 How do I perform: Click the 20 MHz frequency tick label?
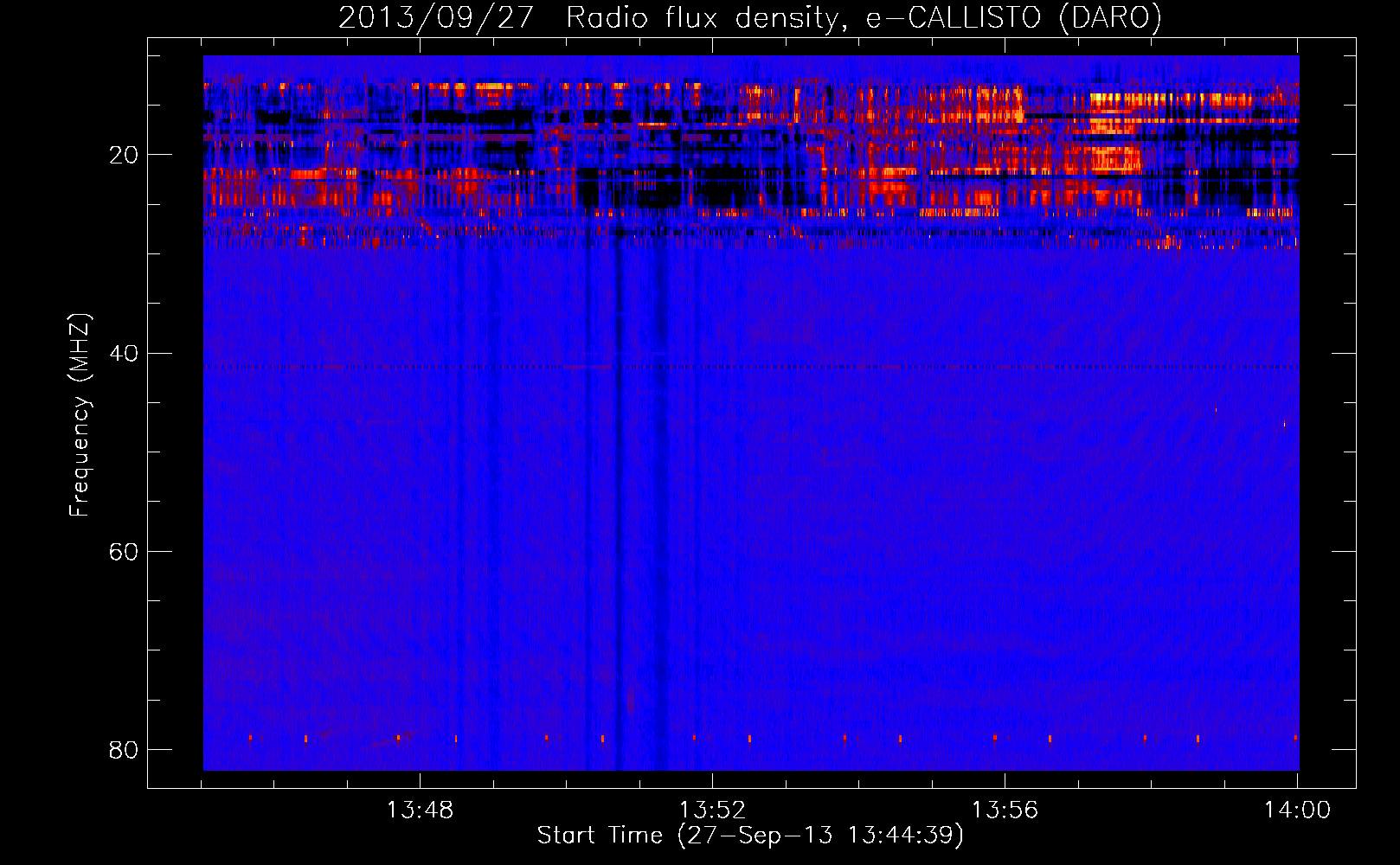pos(124,156)
